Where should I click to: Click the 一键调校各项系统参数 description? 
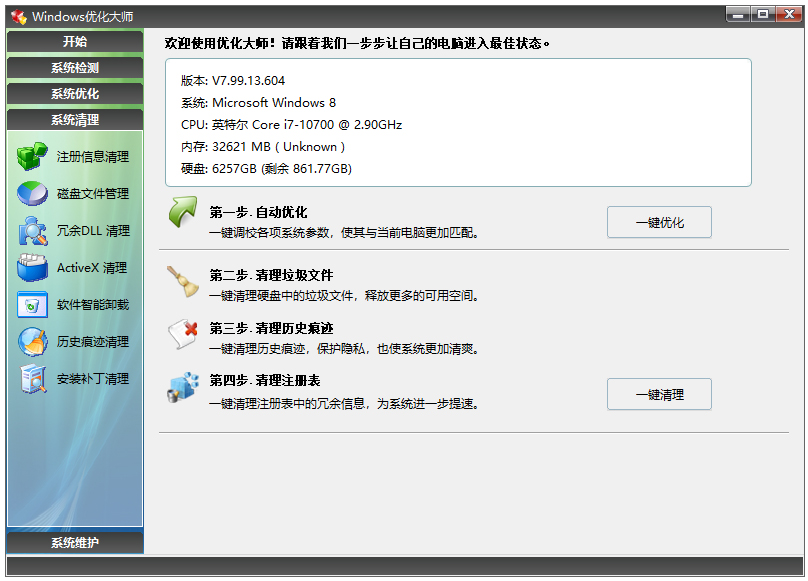click(344, 233)
